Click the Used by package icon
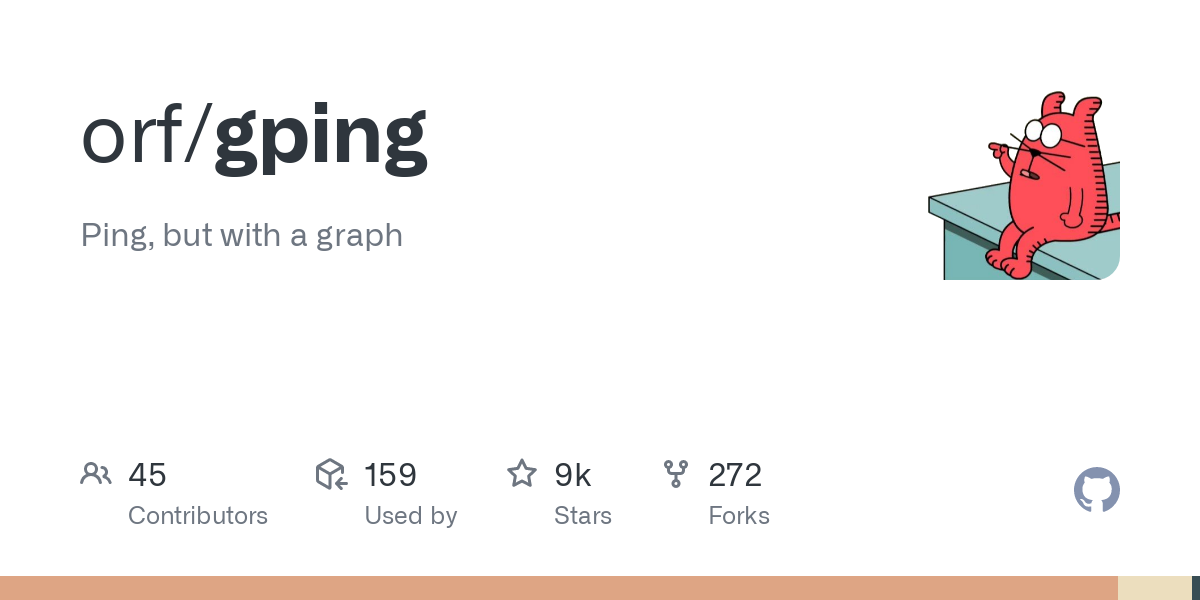Viewport: 1200px width, 600px height. [331, 474]
